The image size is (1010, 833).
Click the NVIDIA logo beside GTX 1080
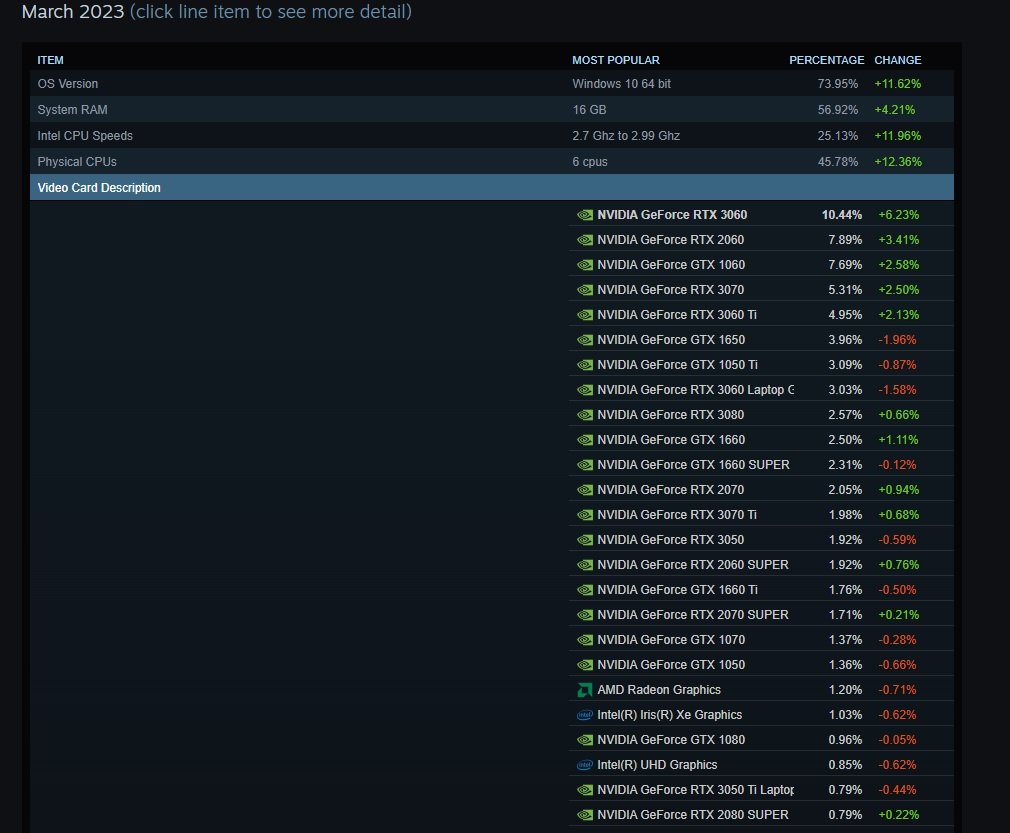pos(585,740)
